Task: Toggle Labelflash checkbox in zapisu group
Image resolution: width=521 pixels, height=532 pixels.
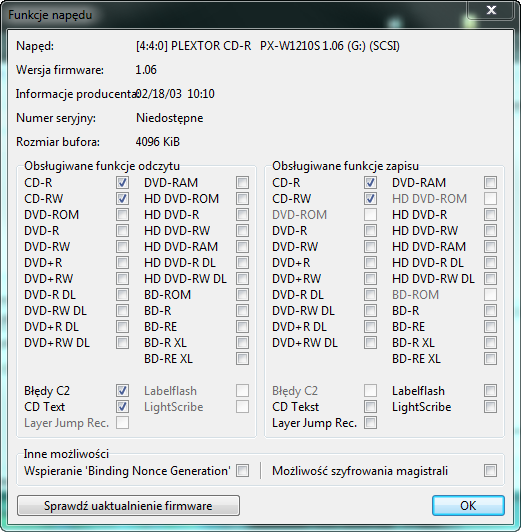Action: (490, 391)
